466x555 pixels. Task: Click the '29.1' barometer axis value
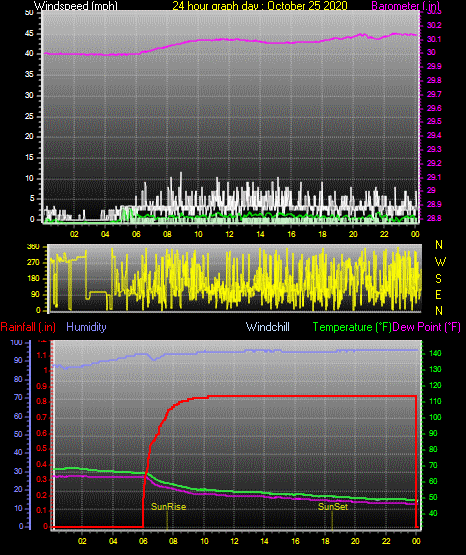click(434, 177)
